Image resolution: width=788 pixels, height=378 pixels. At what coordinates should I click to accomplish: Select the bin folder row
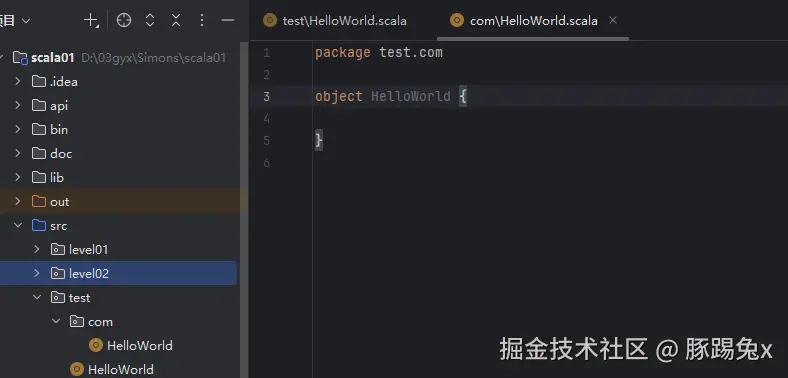pyautogui.click(x=119, y=130)
